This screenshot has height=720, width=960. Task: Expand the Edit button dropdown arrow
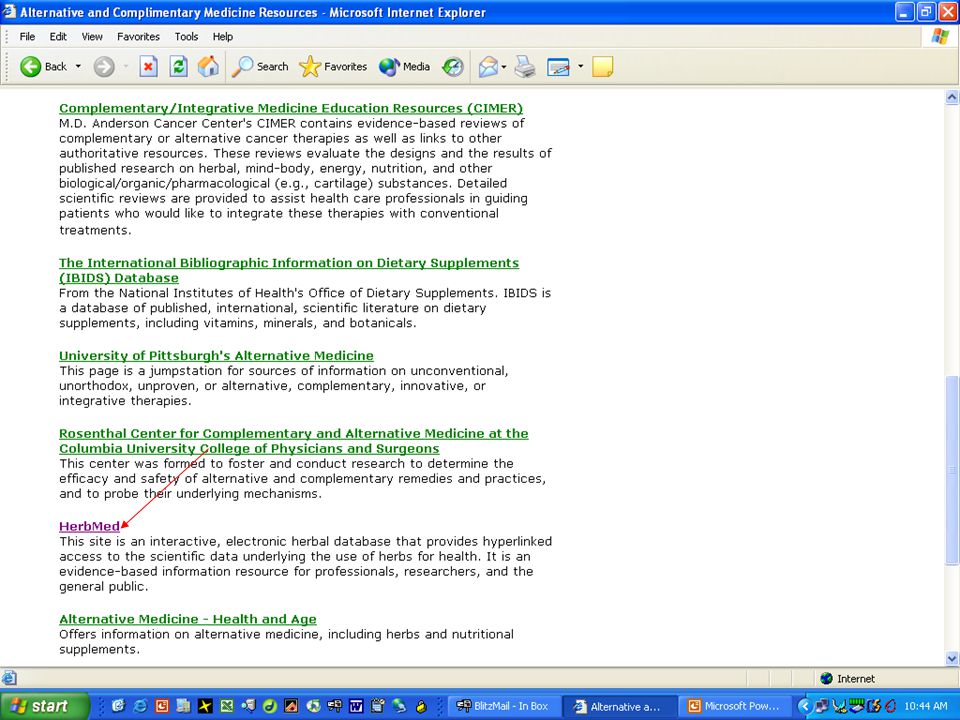(580, 66)
